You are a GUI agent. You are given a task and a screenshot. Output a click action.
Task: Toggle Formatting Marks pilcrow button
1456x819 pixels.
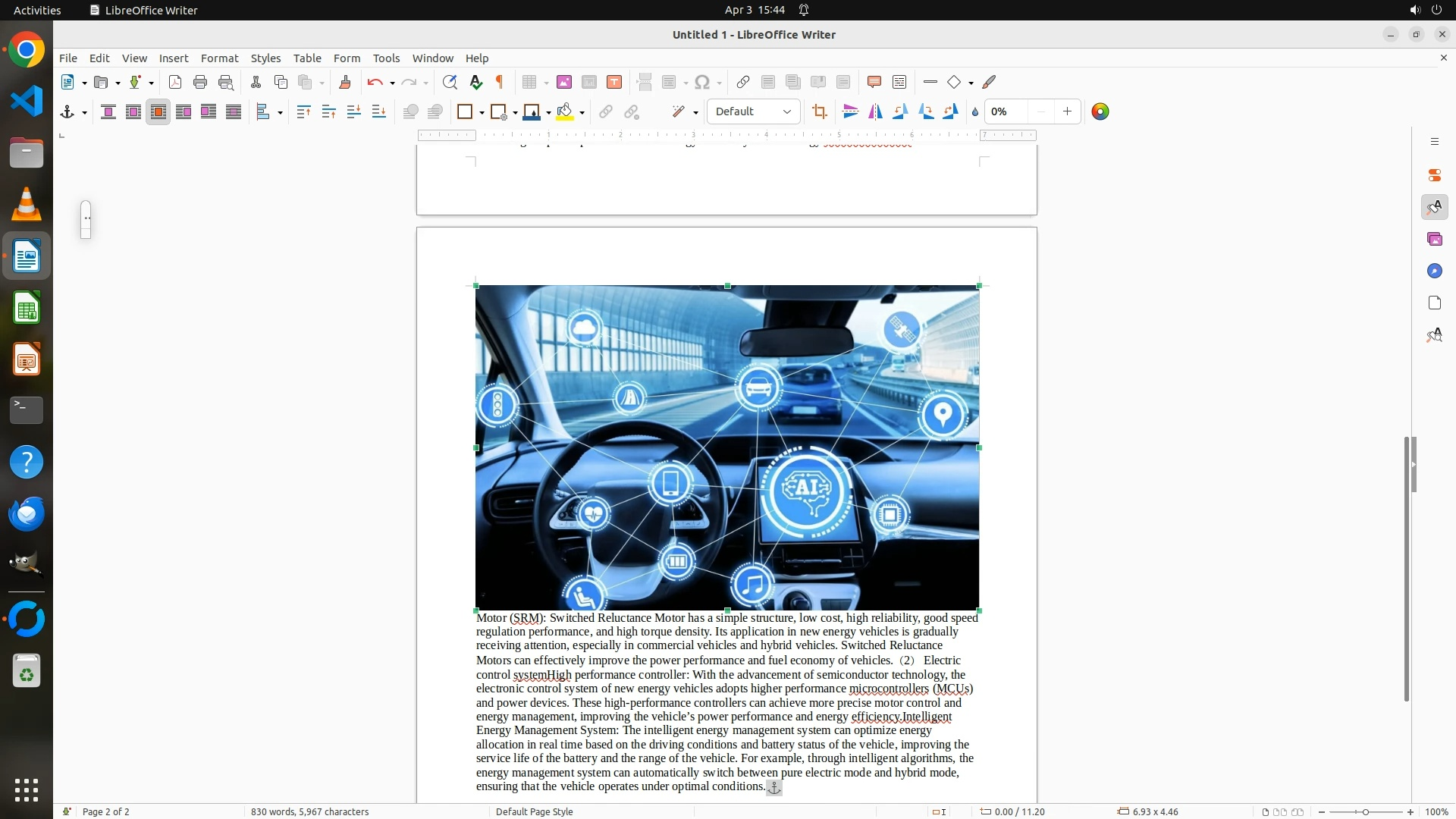click(500, 83)
